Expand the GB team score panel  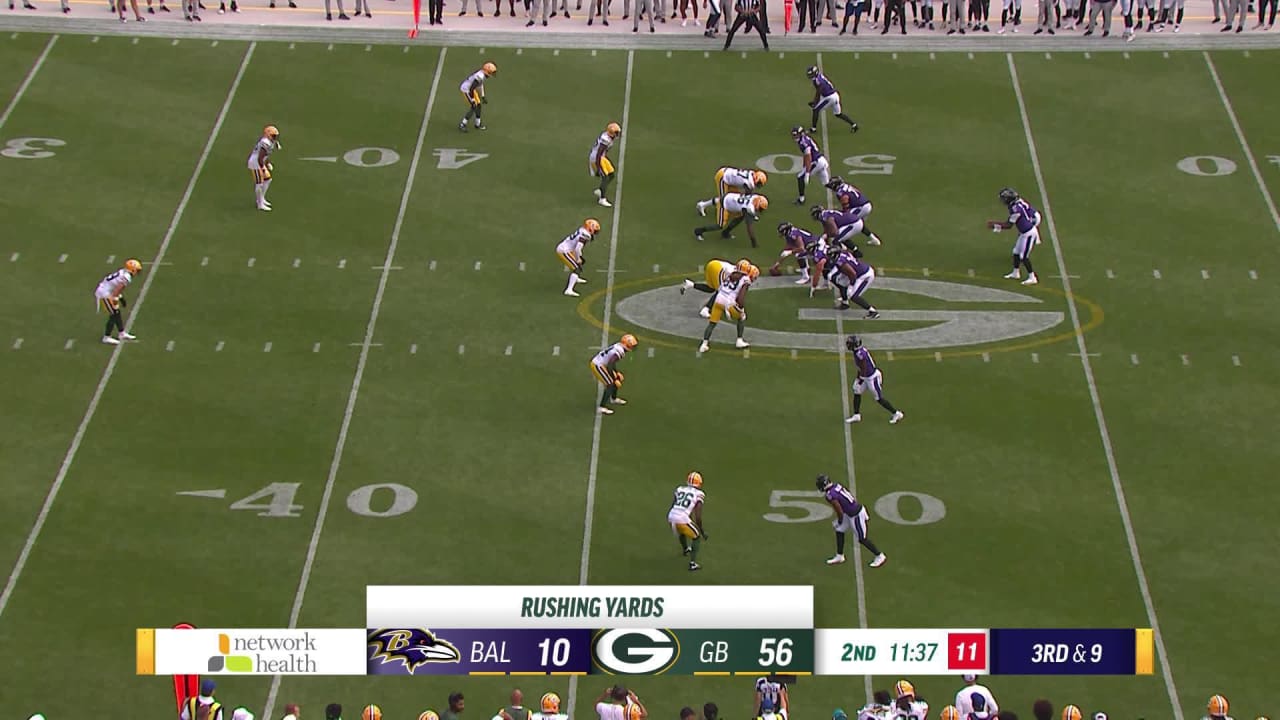712,649
